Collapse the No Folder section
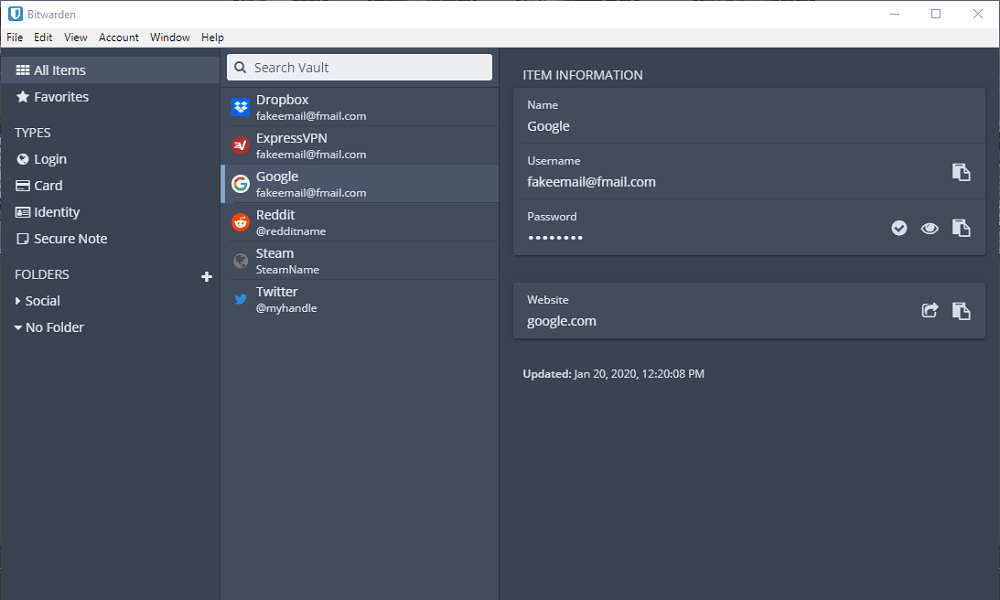1000x600 pixels. (x=54, y=327)
